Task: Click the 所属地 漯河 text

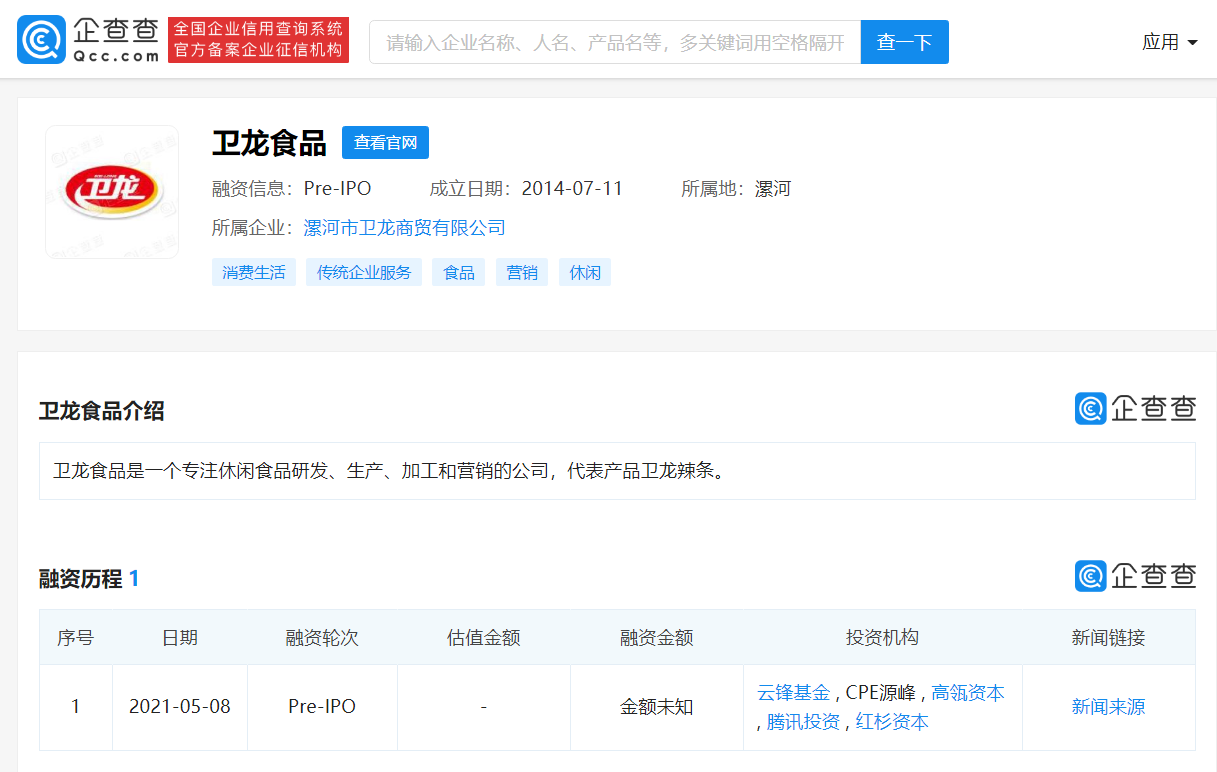Action: (x=736, y=188)
